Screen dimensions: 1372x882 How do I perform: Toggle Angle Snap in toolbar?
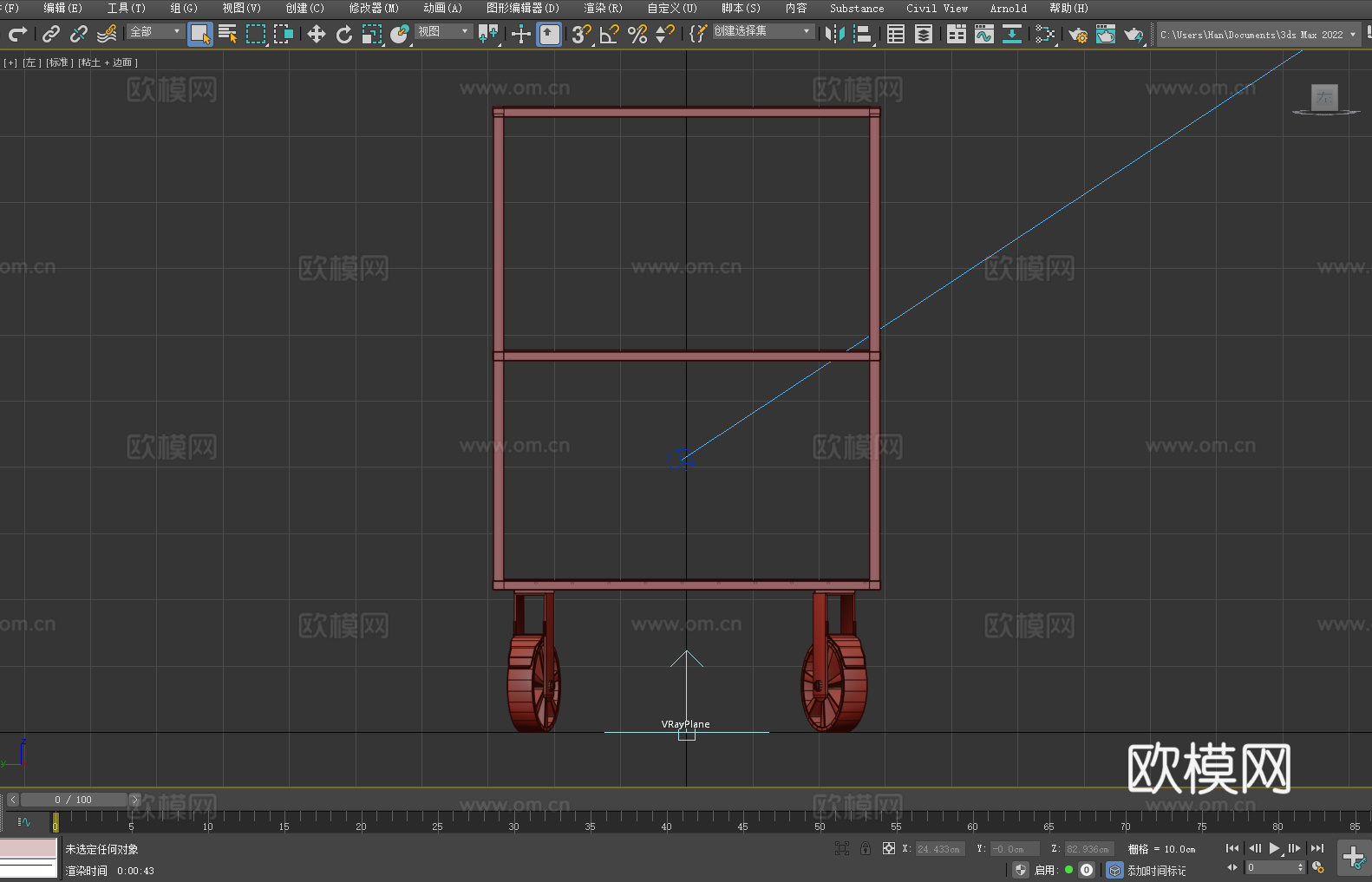[x=610, y=35]
